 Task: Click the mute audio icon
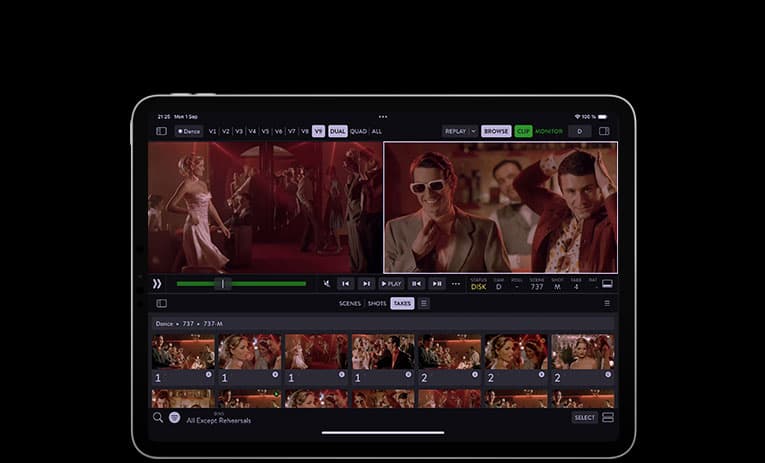[325, 284]
